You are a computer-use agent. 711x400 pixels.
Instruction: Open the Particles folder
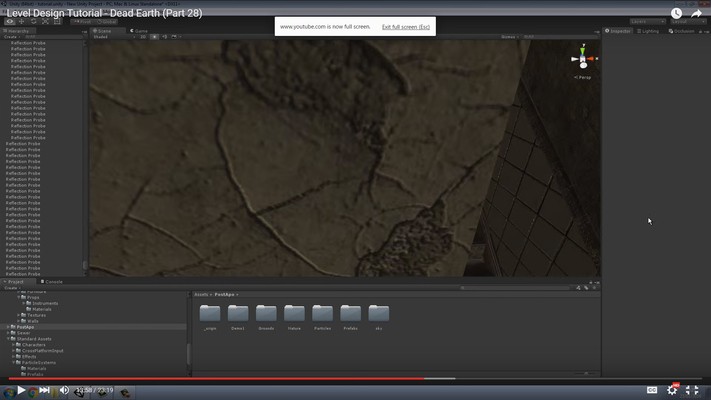click(x=322, y=313)
